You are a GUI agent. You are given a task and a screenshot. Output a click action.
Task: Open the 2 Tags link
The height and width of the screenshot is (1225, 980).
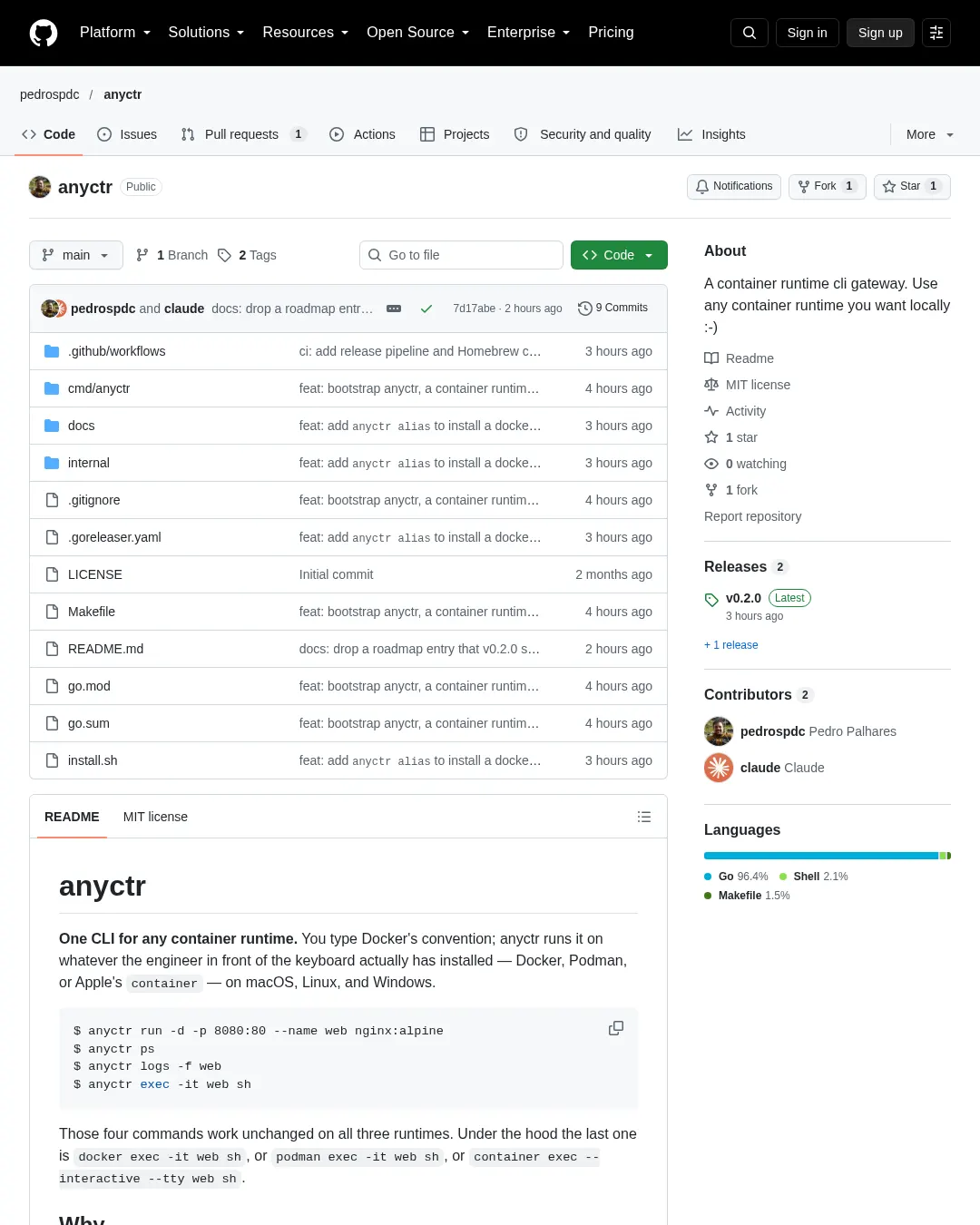247,255
